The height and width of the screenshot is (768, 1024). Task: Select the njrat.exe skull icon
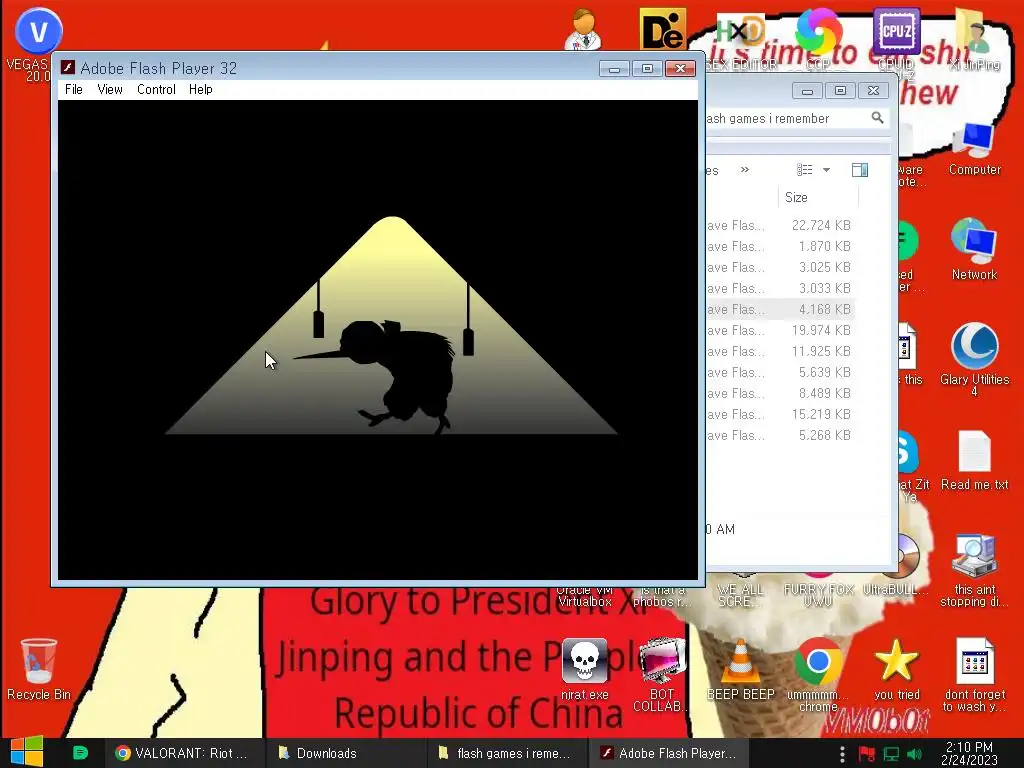point(584,669)
